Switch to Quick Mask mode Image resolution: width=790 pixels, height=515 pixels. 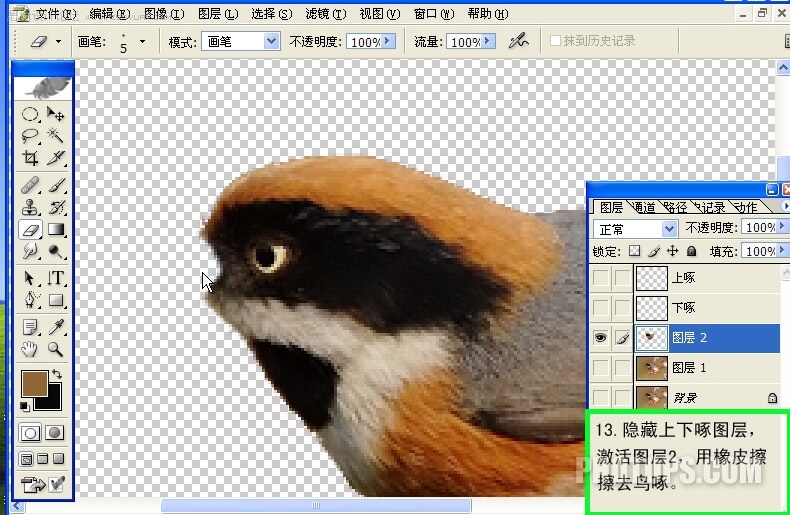(x=54, y=433)
